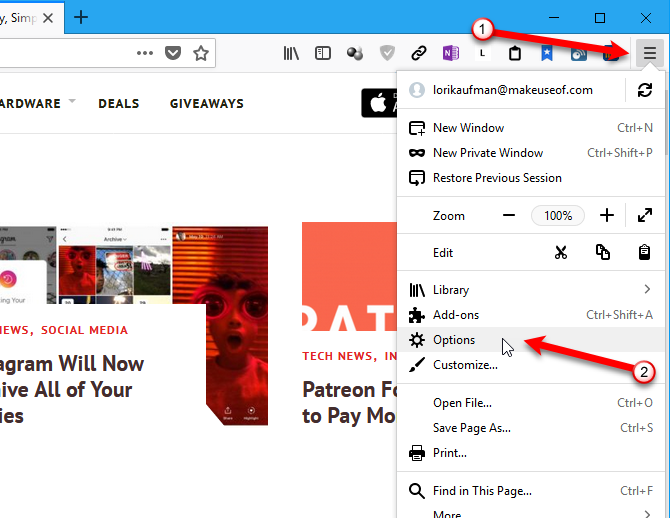This screenshot has width=670, height=518.
Task: Expand the Library submenu
Action: tap(530, 290)
